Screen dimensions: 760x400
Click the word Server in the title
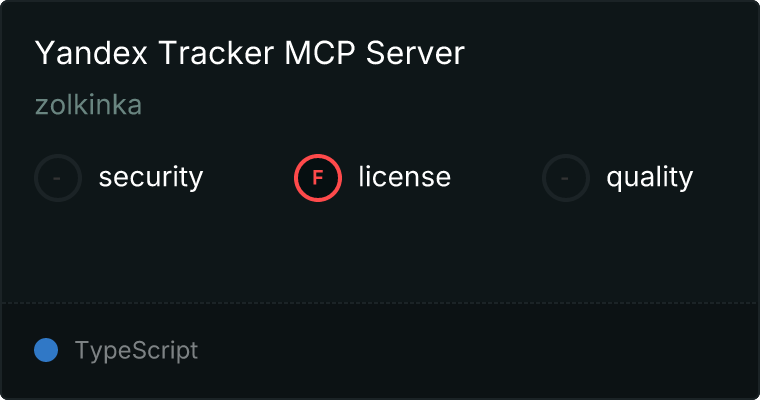point(415,52)
